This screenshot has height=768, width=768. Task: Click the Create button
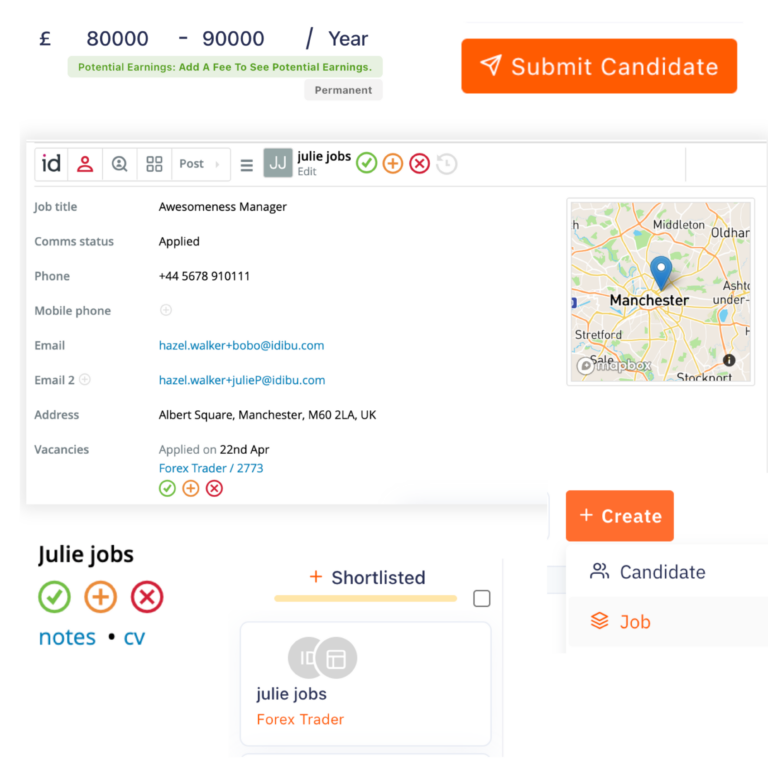620,516
